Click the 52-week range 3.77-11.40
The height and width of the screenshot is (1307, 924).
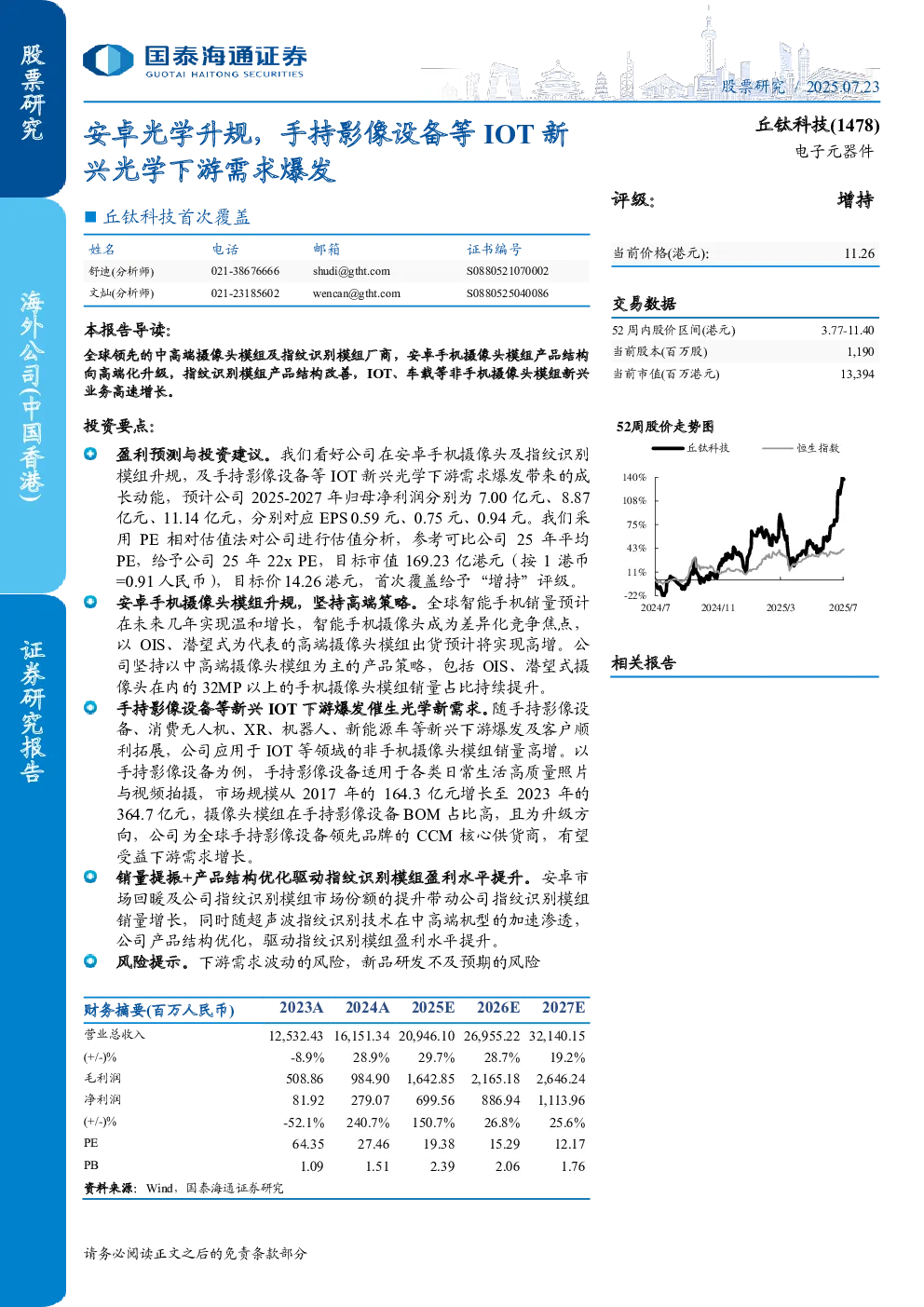pyautogui.click(x=848, y=330)
